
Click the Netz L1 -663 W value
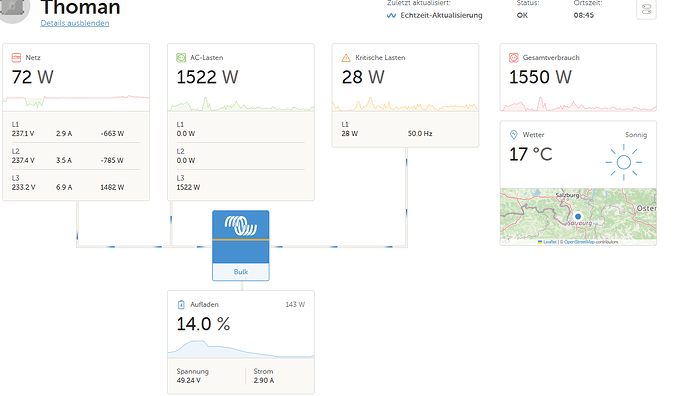pos(112,134)
